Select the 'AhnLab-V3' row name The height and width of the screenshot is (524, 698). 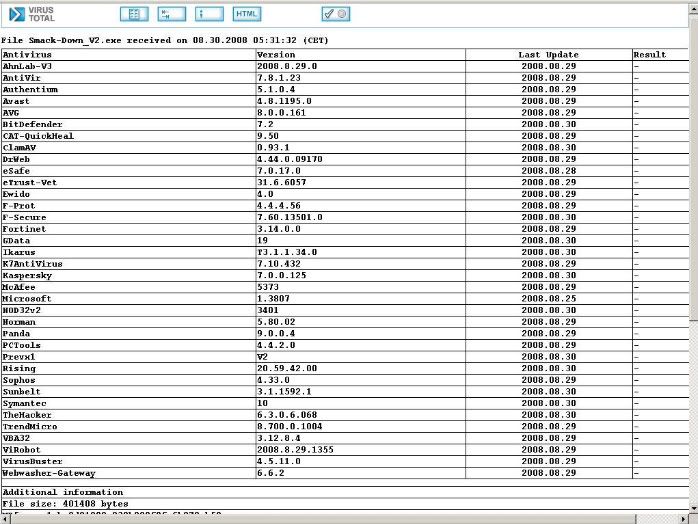pyautogui.click(x=27, y=66)
